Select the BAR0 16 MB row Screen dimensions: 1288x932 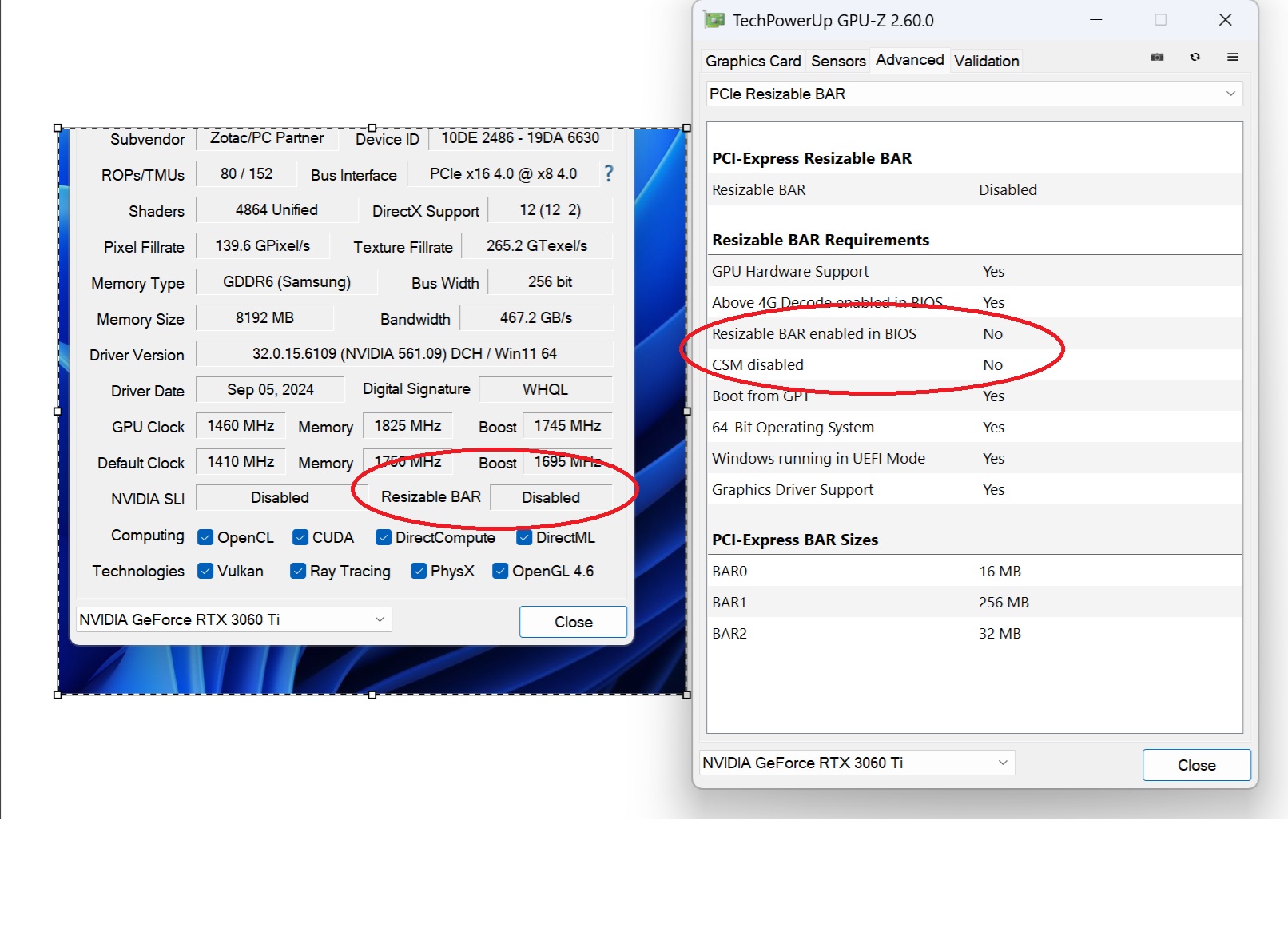click(974, 571)
